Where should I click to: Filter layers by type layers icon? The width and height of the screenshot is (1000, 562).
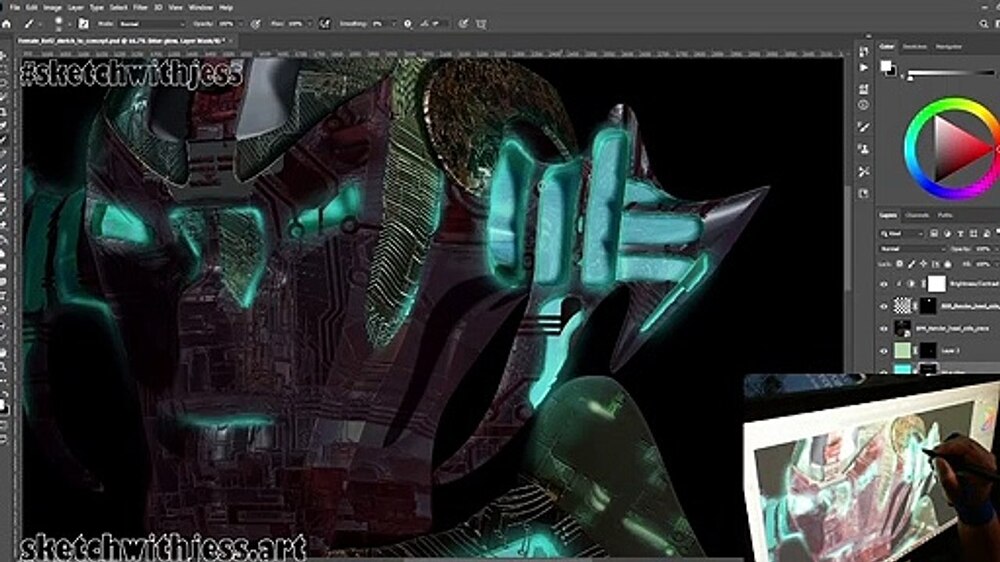click(x=960, y=234)
